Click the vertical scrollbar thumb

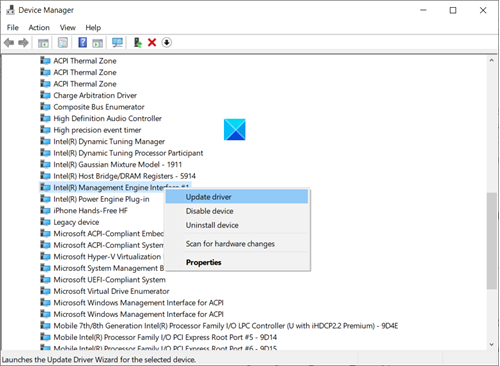[x=491, y=241]
